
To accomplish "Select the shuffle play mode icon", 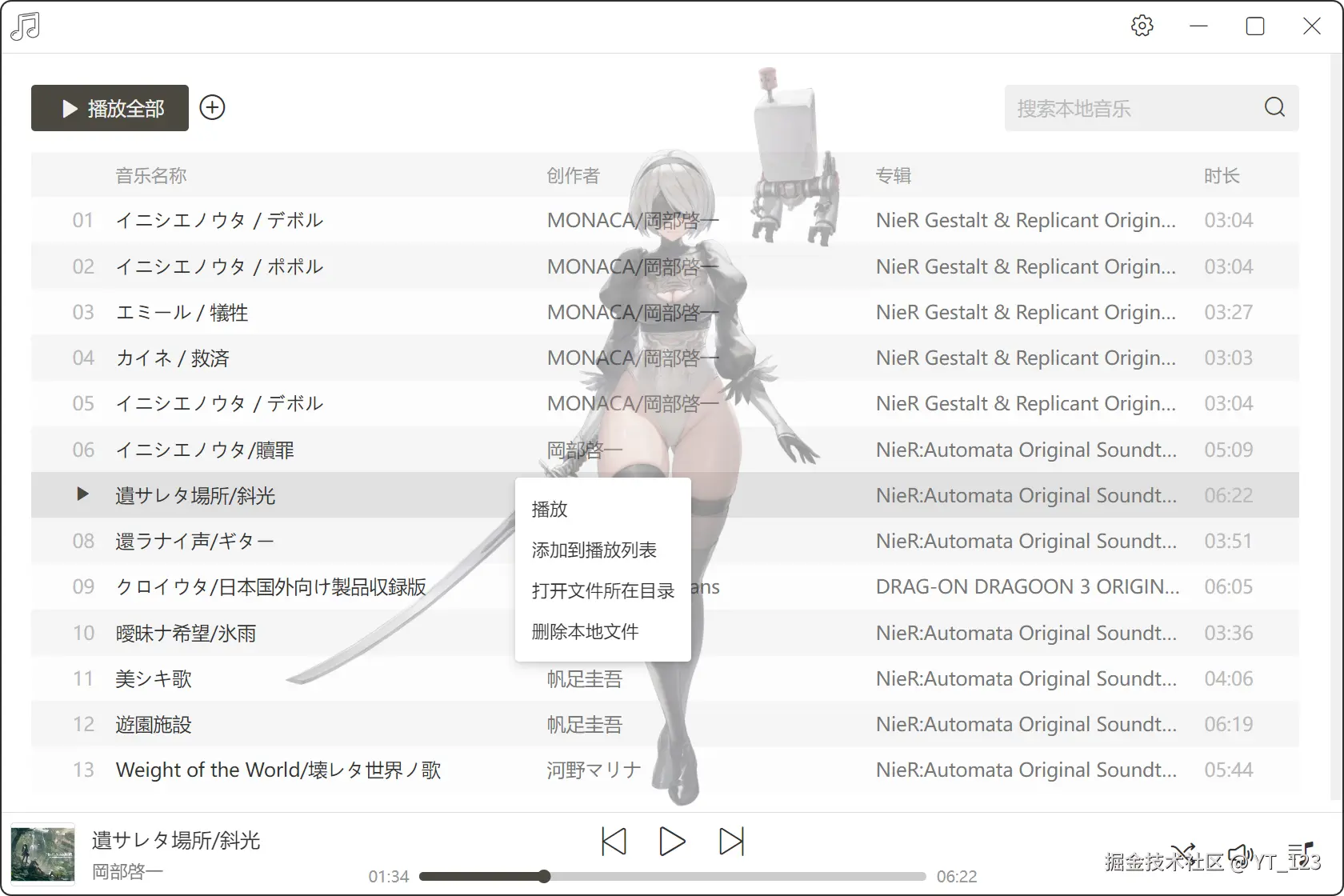I will click(1183, 852).
